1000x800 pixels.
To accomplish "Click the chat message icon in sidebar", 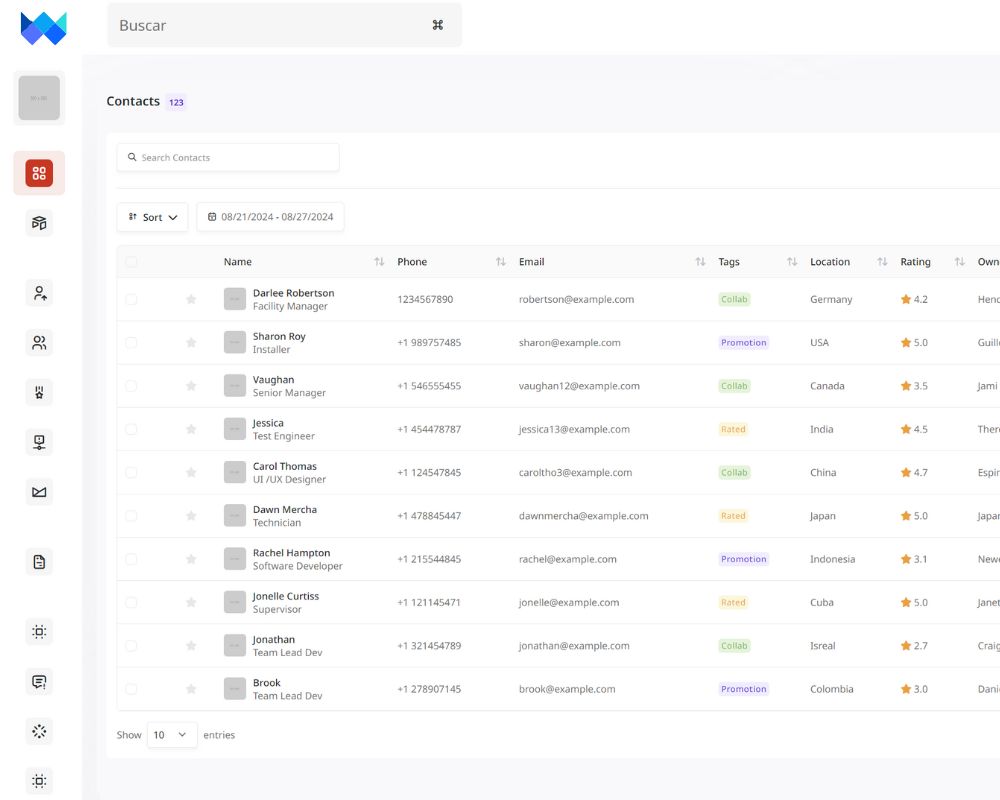I will tap(39, 682).
